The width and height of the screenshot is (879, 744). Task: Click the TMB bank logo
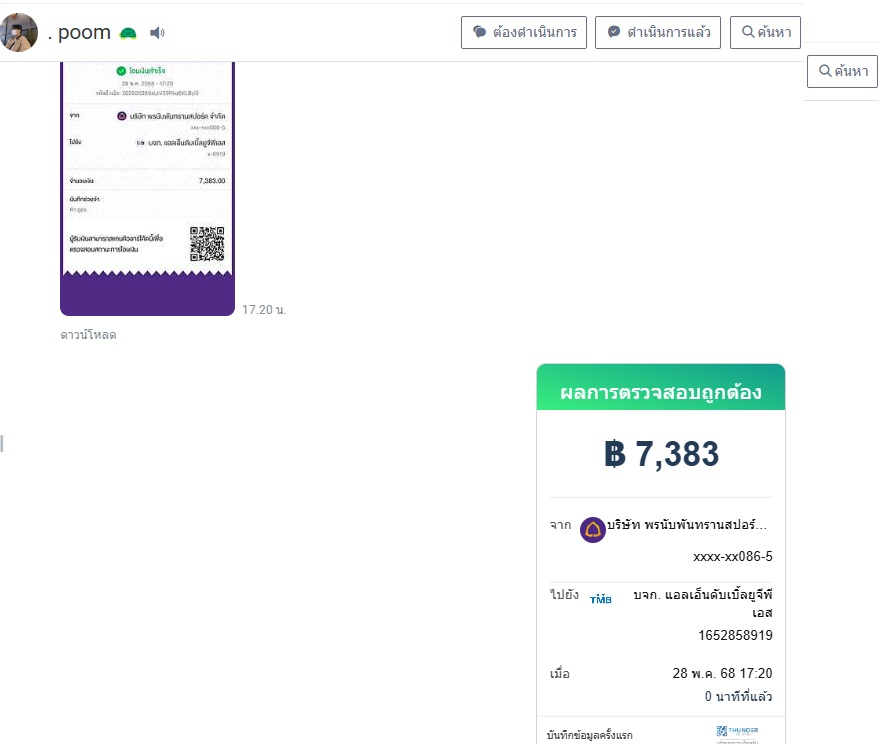click(x=601, y=599)
